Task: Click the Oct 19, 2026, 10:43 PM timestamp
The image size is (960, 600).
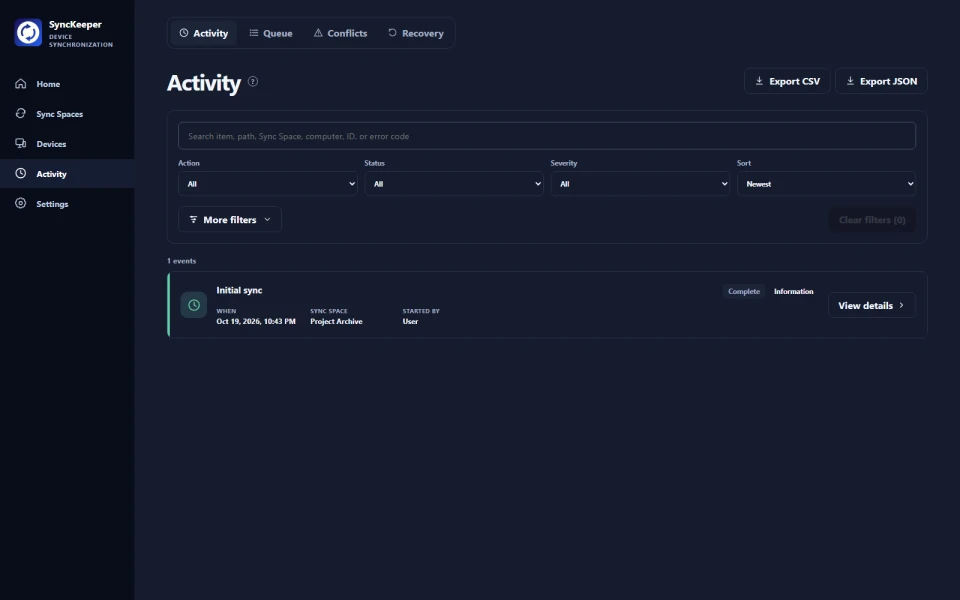Action: point(256,321)
